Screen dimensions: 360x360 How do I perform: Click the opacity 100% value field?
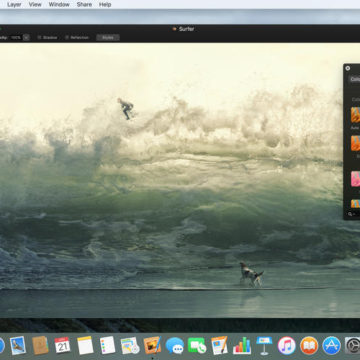pos(16,37)
